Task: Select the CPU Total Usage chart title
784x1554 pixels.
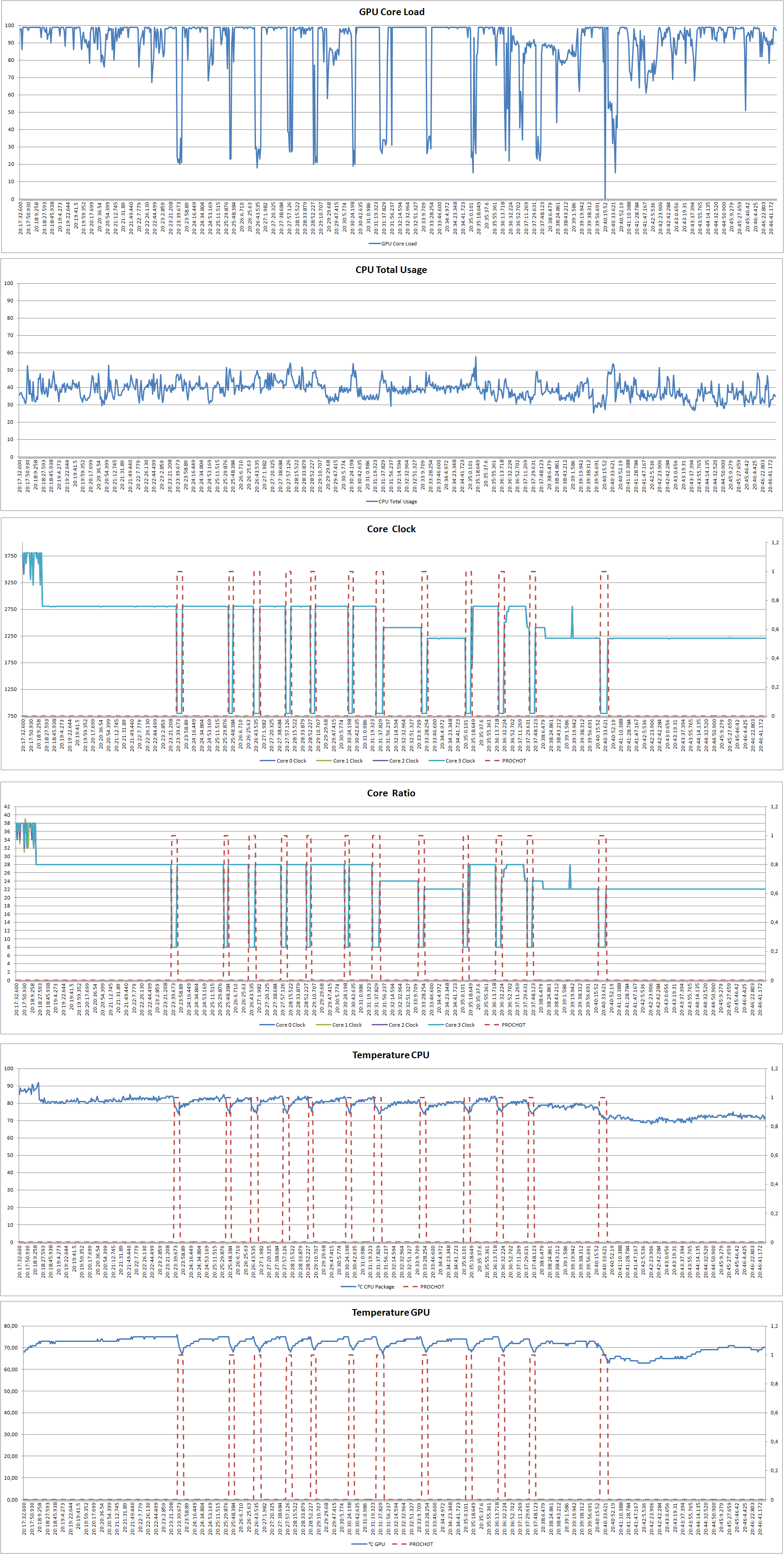Action: click(x=391, y=269)
